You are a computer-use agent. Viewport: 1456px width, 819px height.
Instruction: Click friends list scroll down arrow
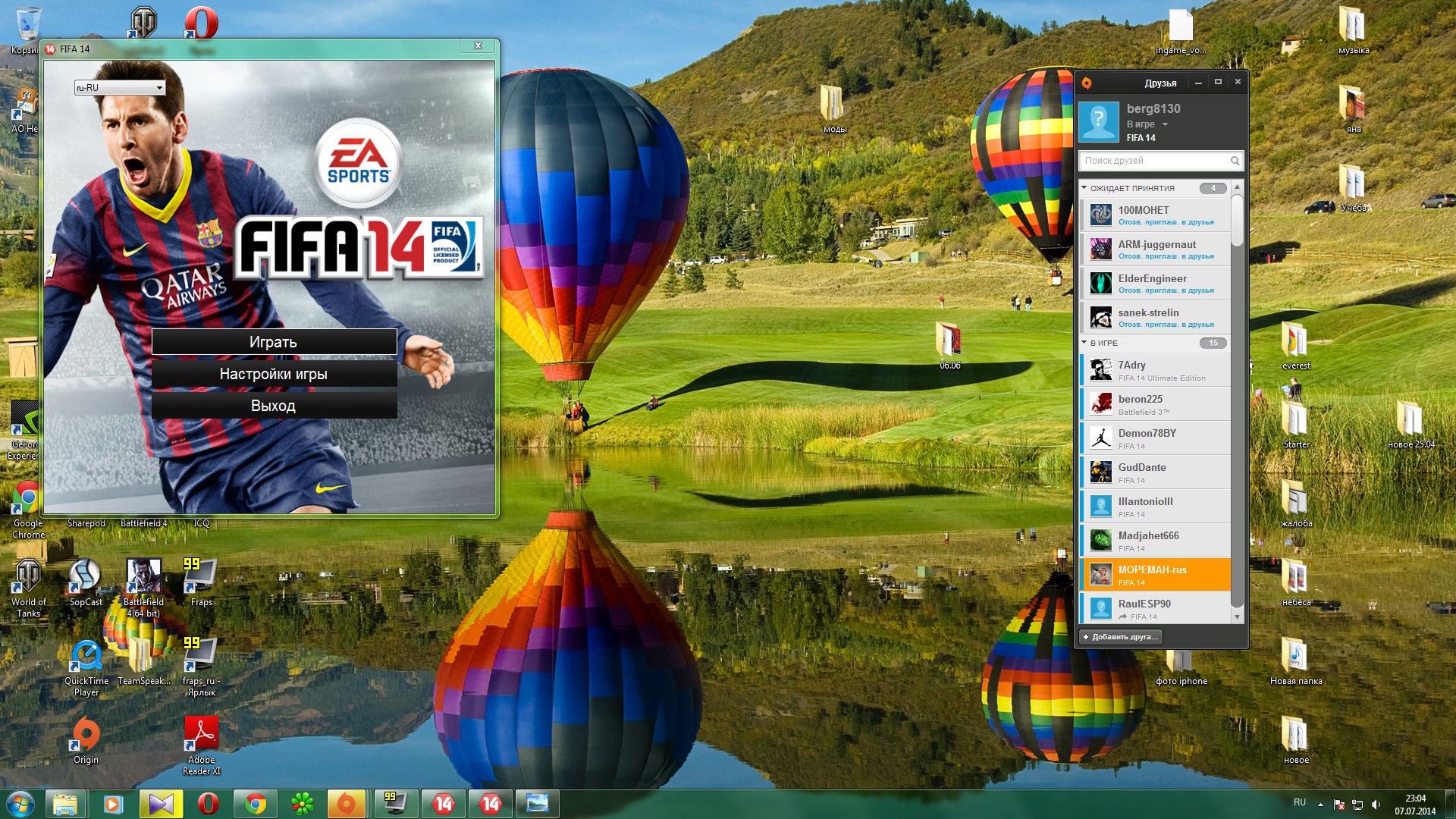(1237, 617)
